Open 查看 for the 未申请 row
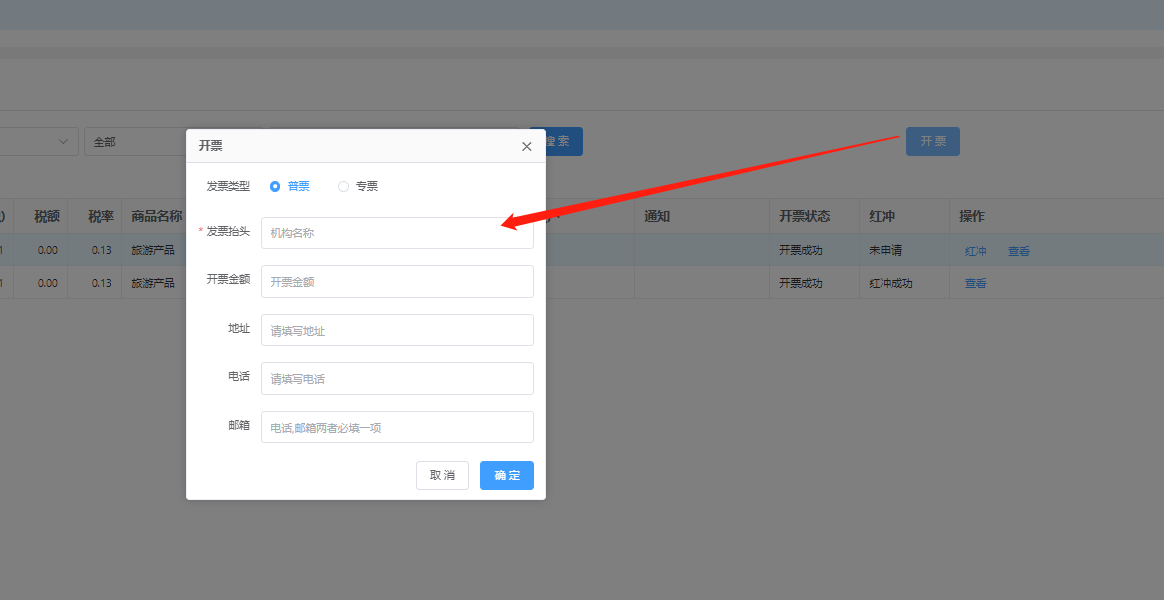Image resolution: width=1164 pixels, height=600 pixels. point(1018,251)
